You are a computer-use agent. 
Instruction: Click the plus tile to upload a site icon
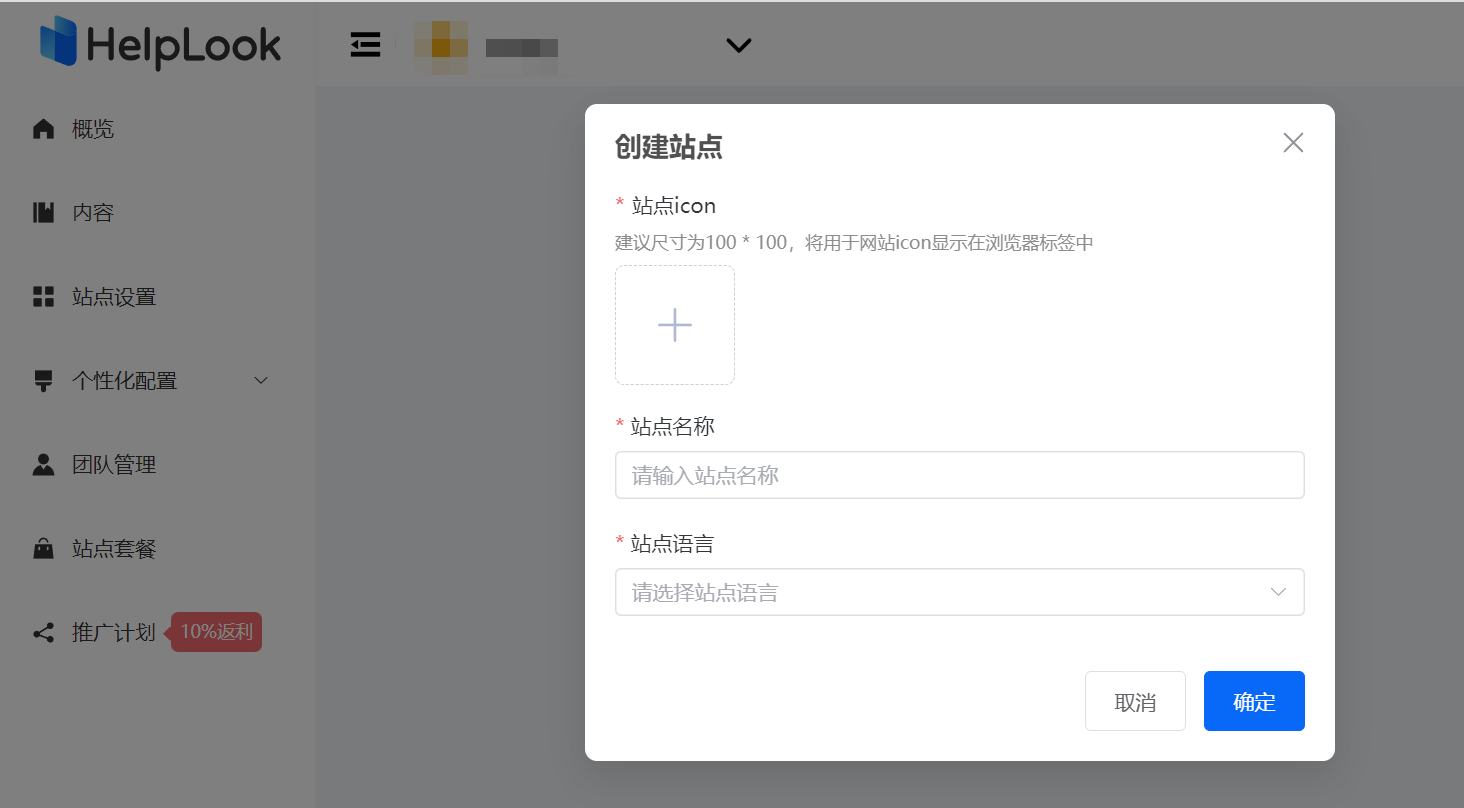pyautogui.click(x=675, y=324)
